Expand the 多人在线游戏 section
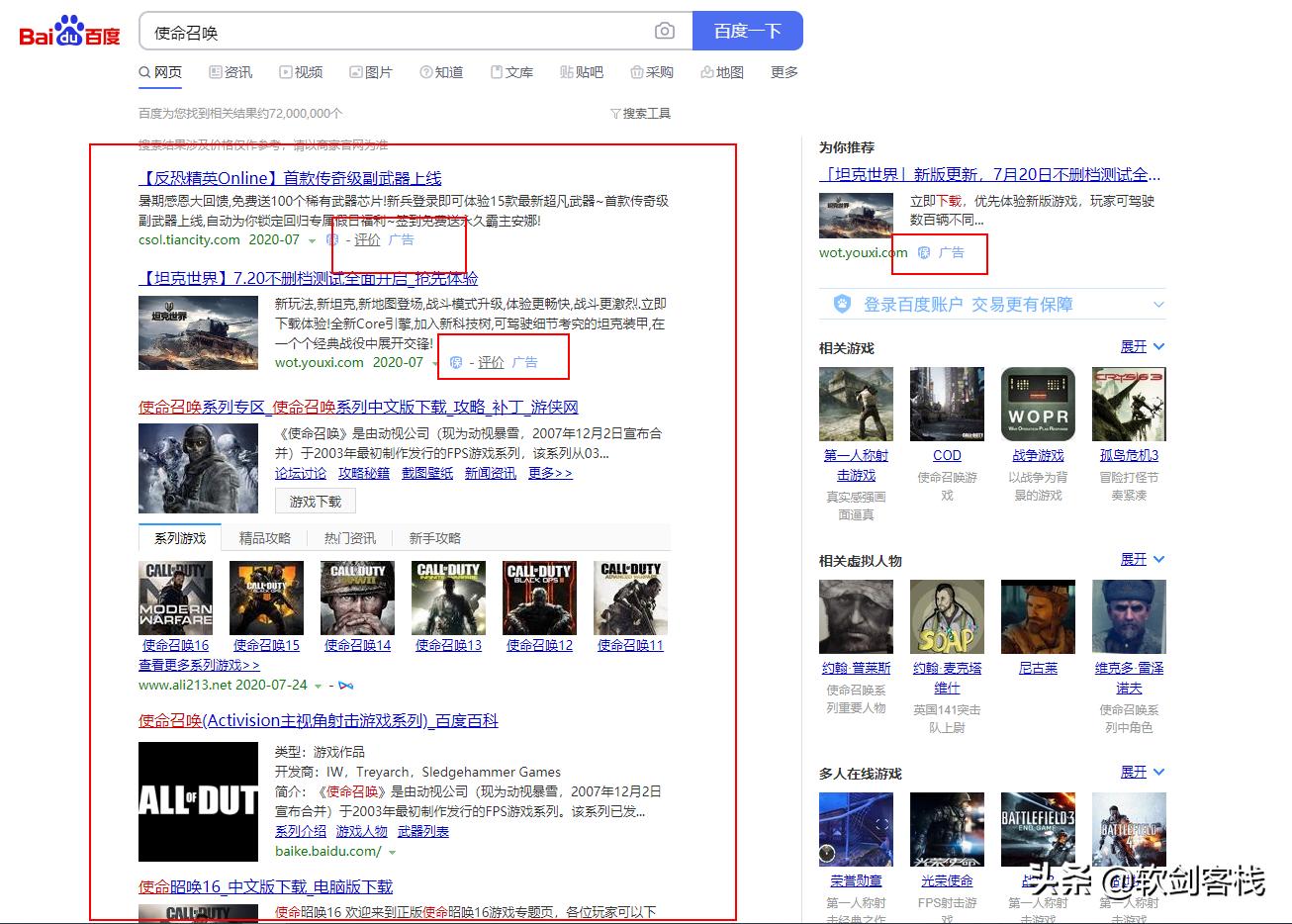The width and height of the screenshot is (1292, 924). 1142,773
